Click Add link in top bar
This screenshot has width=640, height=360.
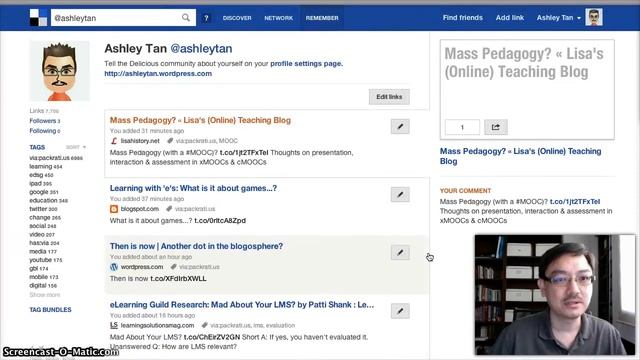(x=510, y=18)
